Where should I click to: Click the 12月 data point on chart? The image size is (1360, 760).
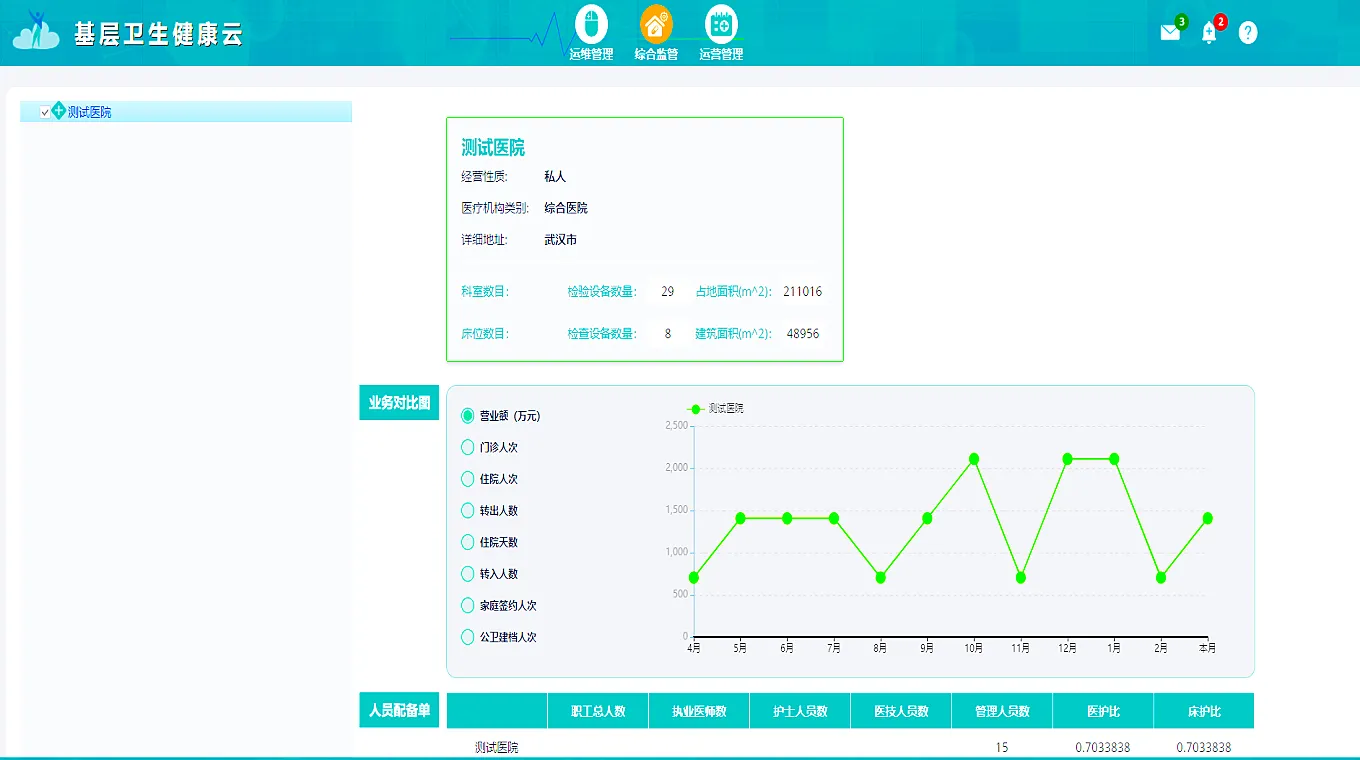point(1067,459)
